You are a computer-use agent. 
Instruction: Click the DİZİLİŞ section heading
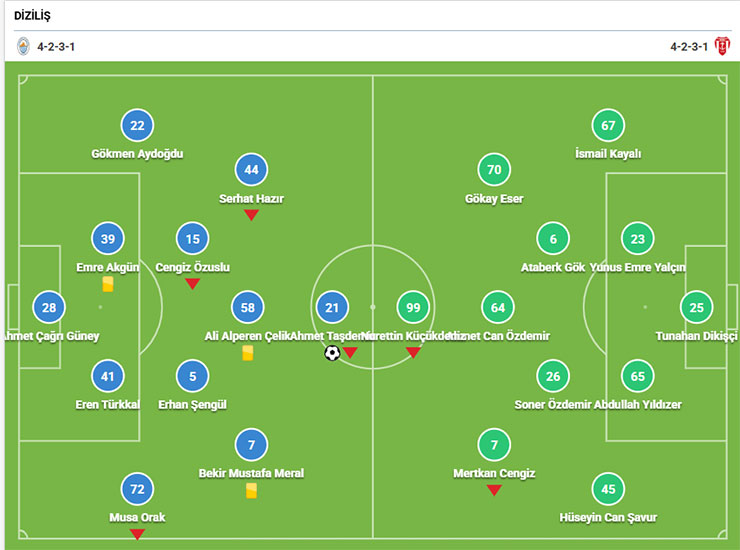(x=34, y=16)
